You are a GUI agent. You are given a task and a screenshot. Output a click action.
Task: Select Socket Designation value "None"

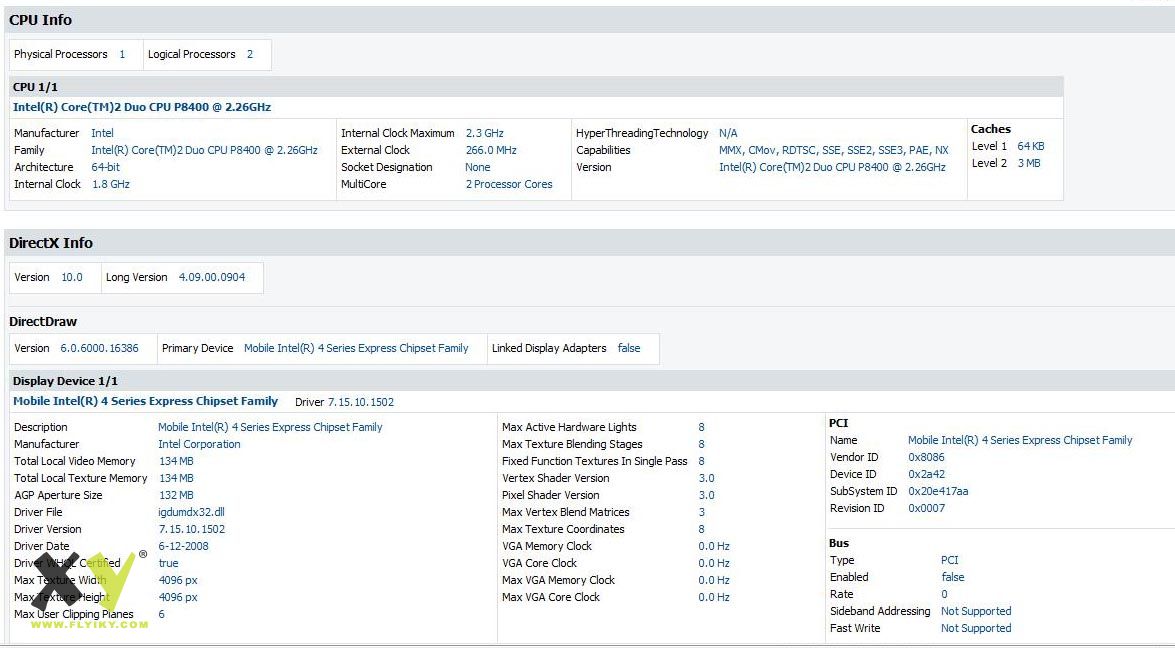click(477, 167)
